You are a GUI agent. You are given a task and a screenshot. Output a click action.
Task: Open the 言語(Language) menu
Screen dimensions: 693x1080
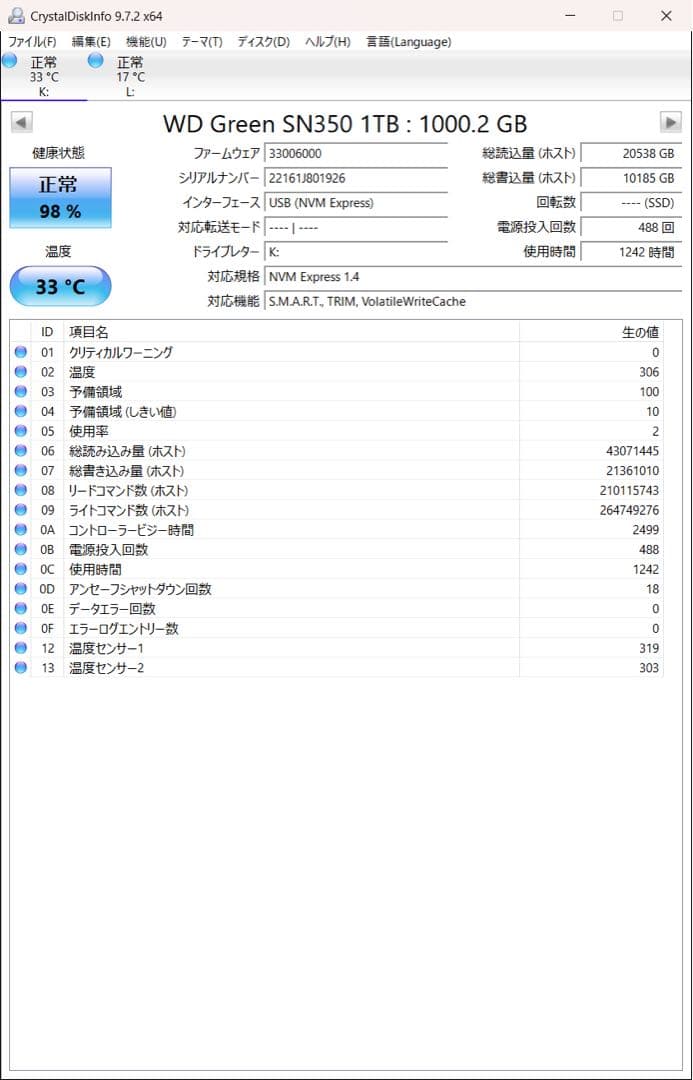(408, 42)
